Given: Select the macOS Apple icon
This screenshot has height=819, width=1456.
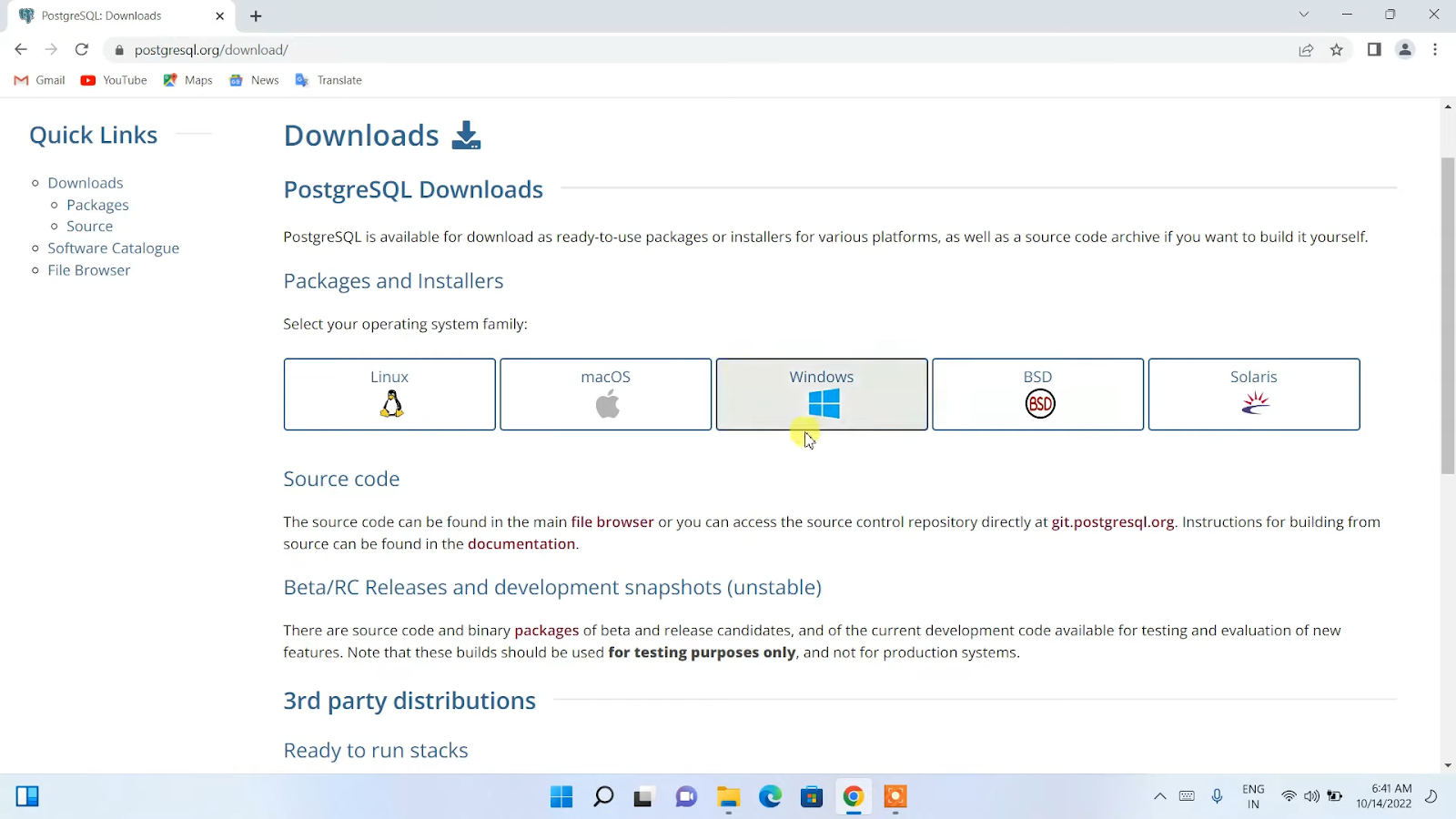Looking at the screenshot, I should pos(605,403).
